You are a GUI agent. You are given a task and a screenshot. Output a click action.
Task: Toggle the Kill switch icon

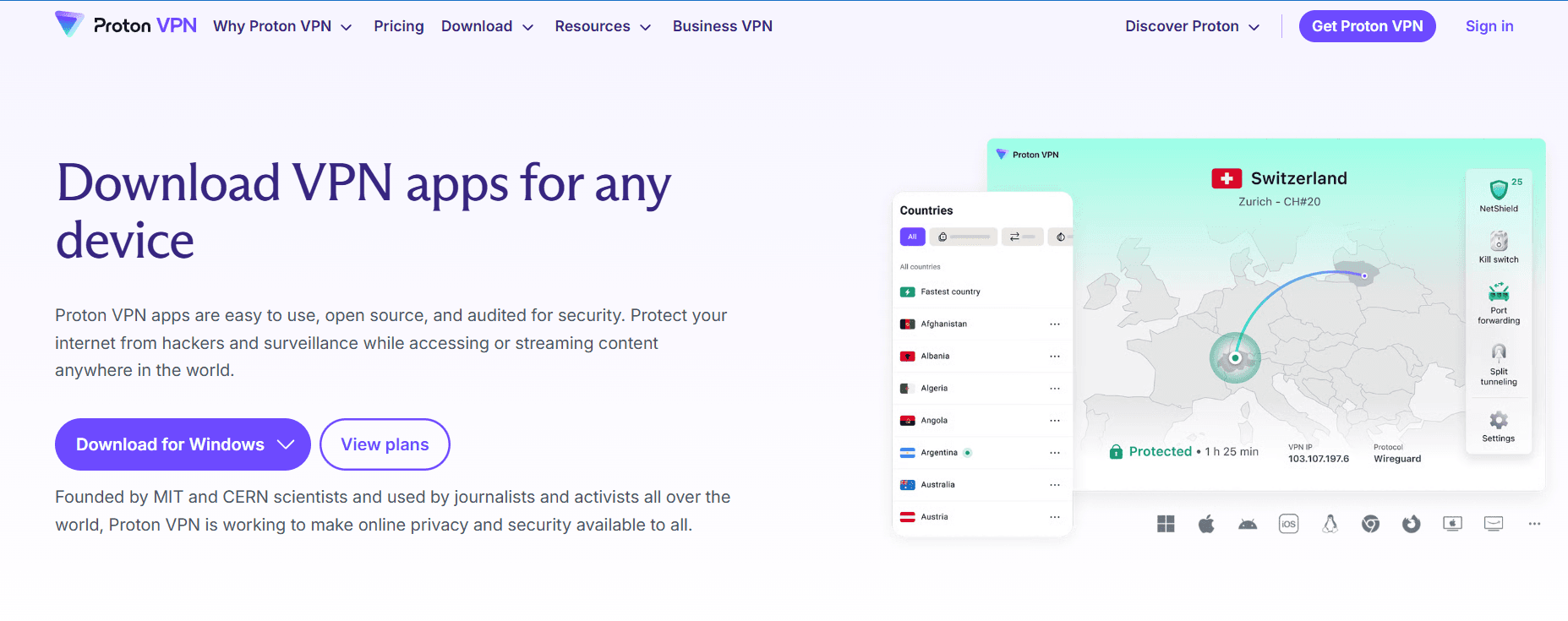[x=1499, y=242]
